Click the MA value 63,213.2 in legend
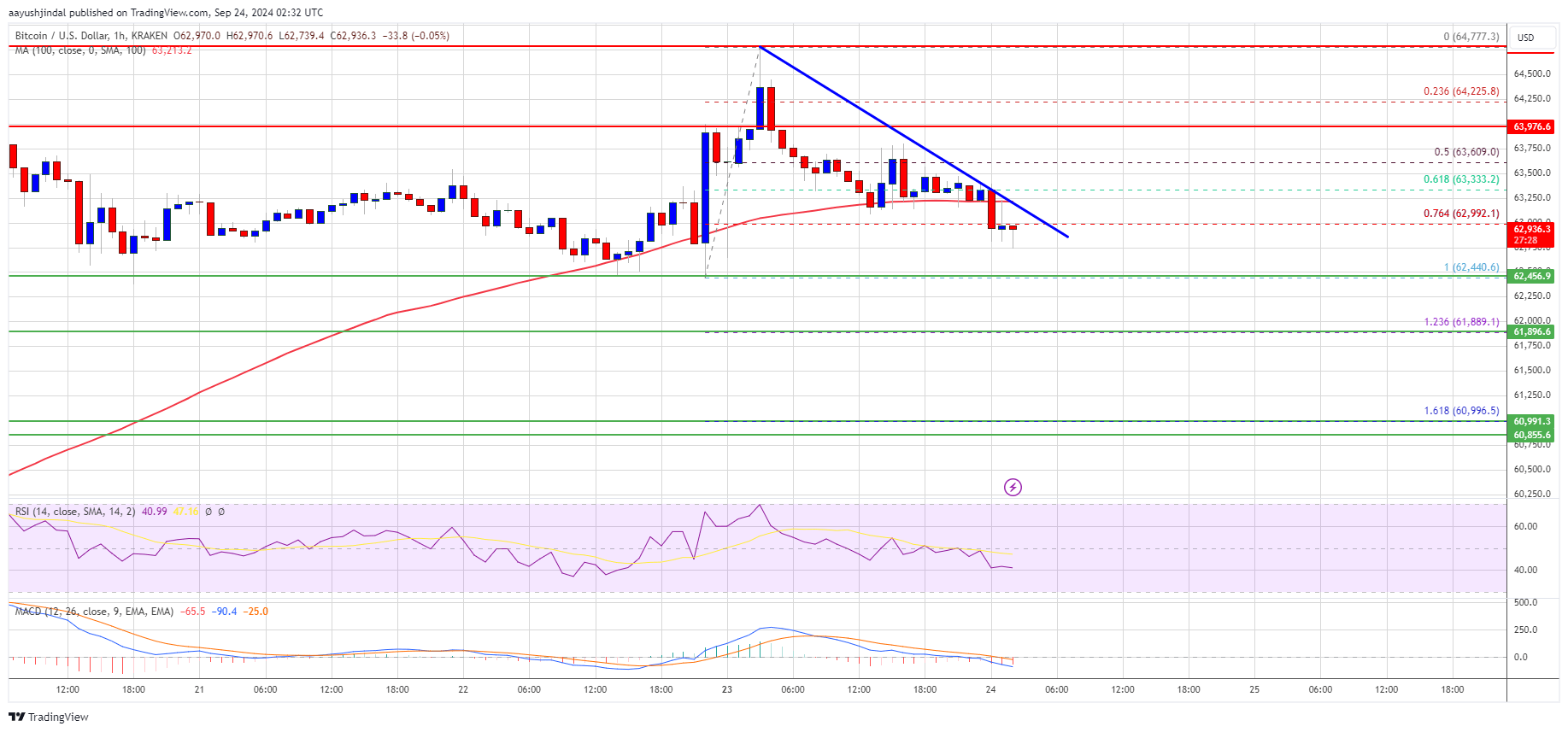The image size is (1568, 732). [172, 50]
